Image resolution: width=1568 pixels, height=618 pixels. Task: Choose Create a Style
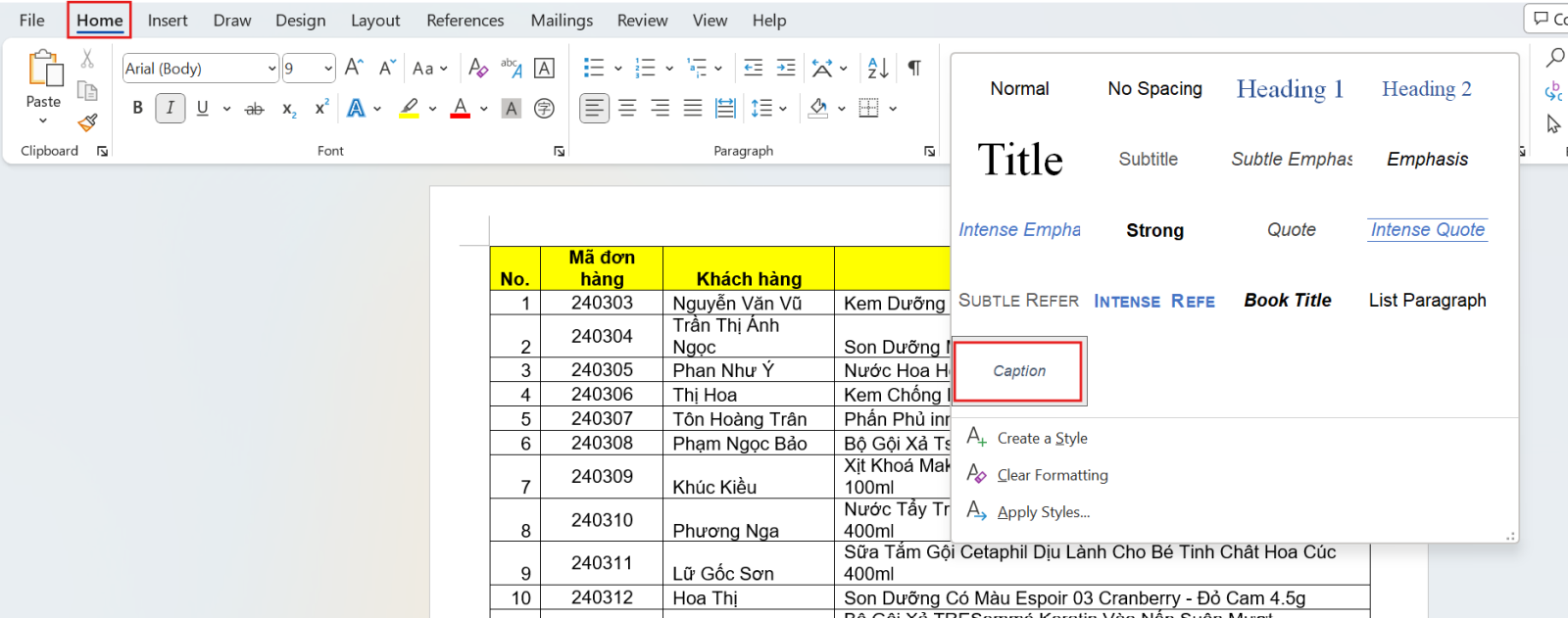pos(1042,438)
